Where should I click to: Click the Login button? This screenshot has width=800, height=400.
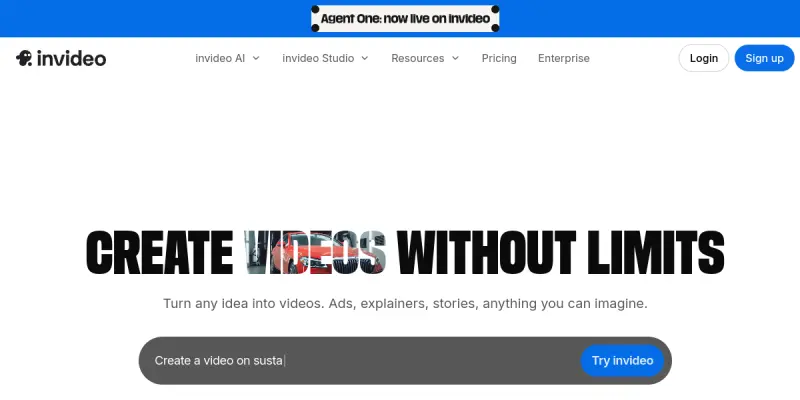tap(704, 58)
